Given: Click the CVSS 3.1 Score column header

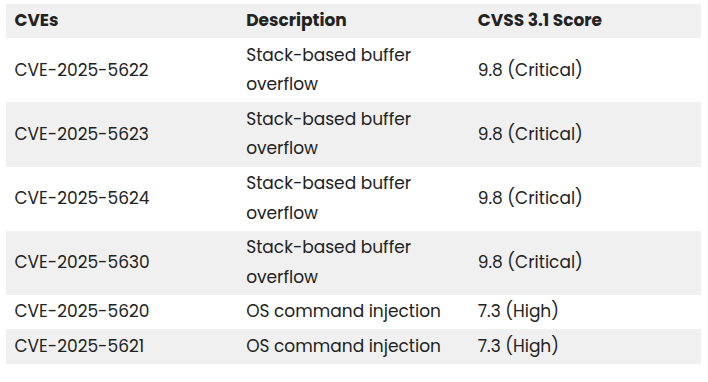Looking at the screenshot, I should (x=540, y=20).
